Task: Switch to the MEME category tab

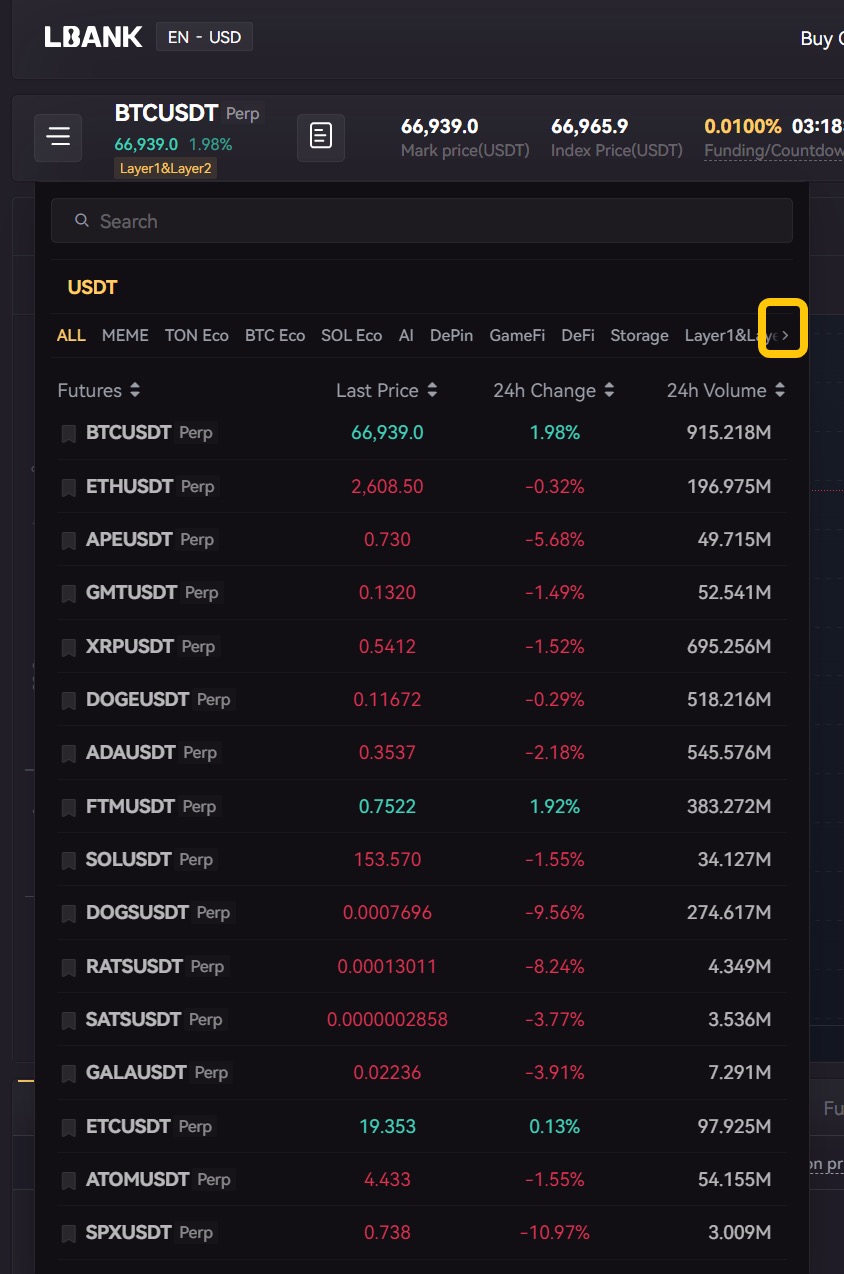Action: coord(125,336)
